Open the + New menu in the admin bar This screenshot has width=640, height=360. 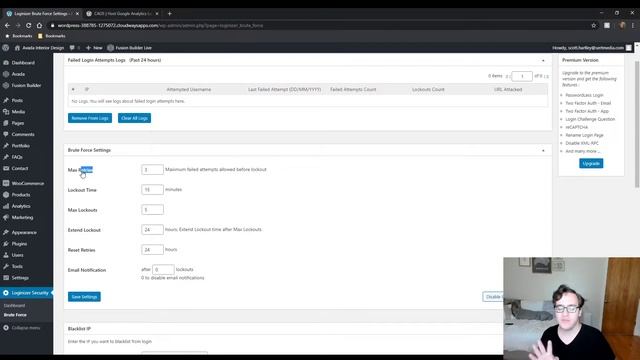pyautogui.click(x=94, y=48)
